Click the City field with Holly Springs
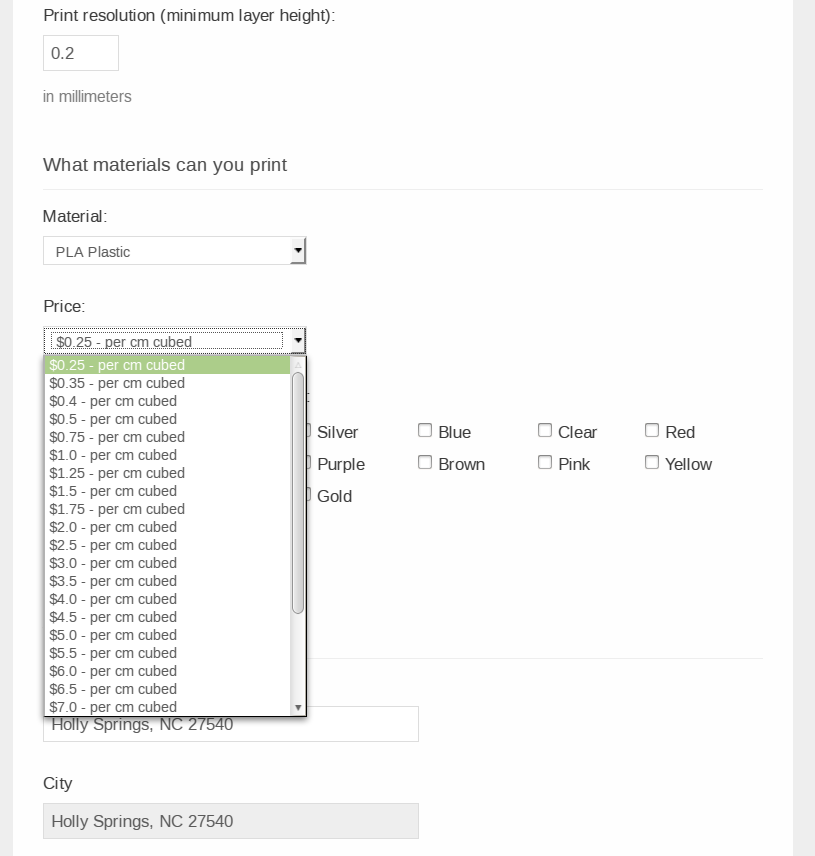 click(x=230, y=821)
